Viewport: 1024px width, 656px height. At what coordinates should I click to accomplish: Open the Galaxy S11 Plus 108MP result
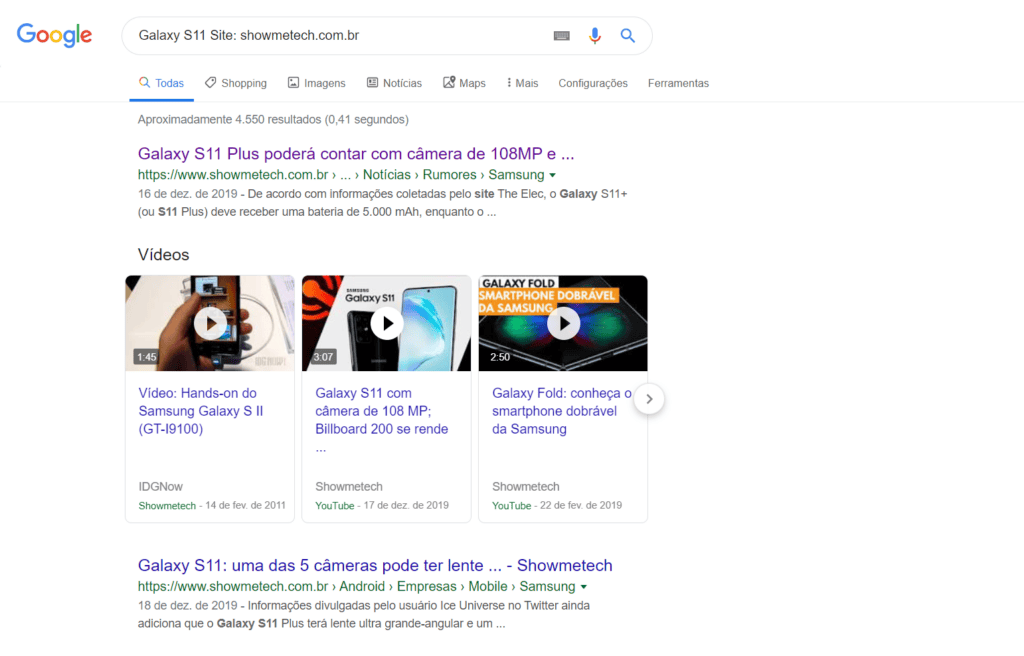click(356, 154)
